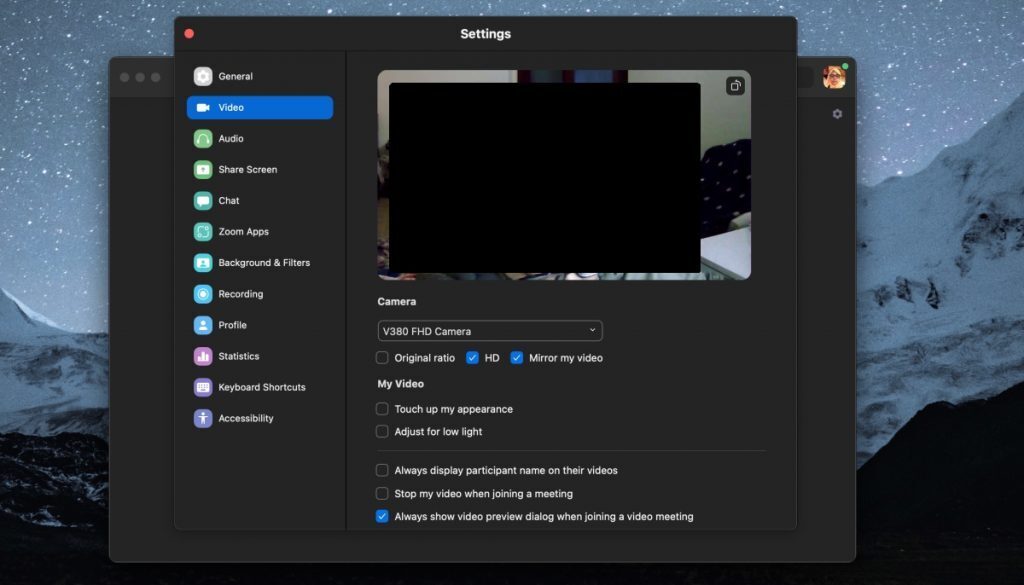The width and height of the screenshot is (1024, 585).
Task: Disable HD video quality
Action: pos(472,357)
